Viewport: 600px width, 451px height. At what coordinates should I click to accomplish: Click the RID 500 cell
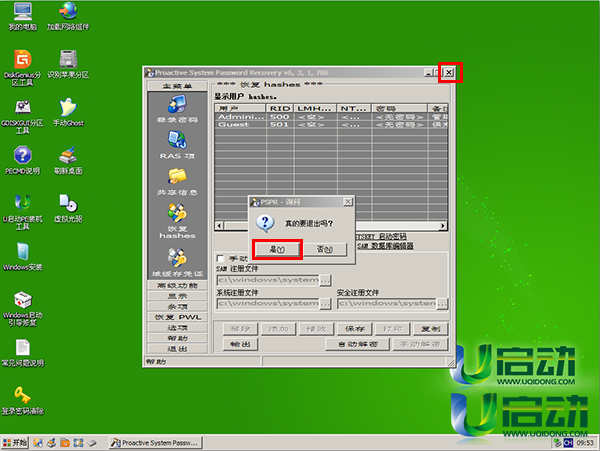(280, 117)
